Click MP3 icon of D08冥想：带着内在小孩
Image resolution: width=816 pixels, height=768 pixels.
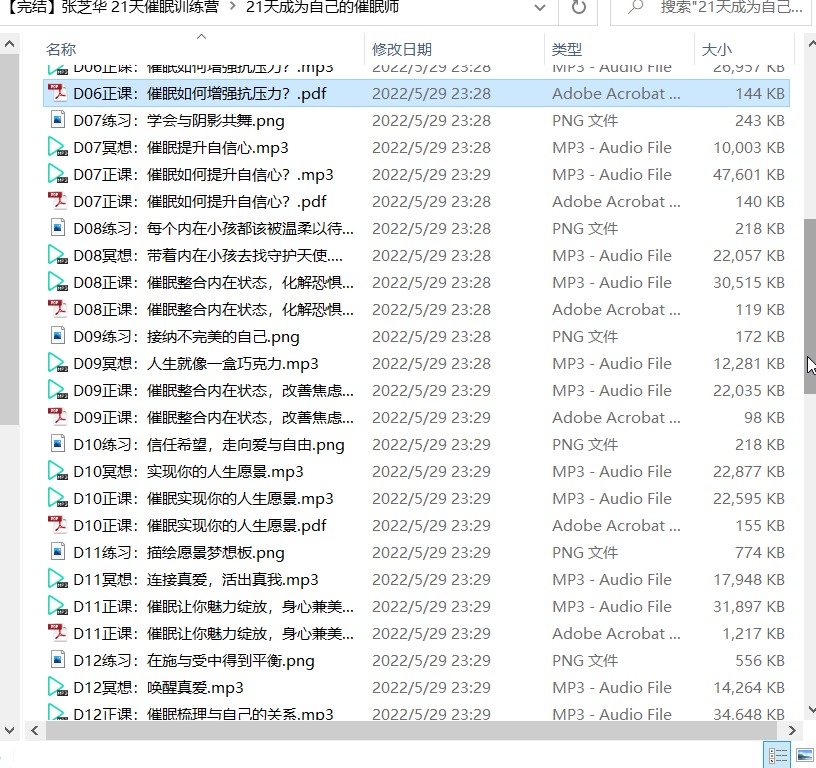tap(57, 255)
